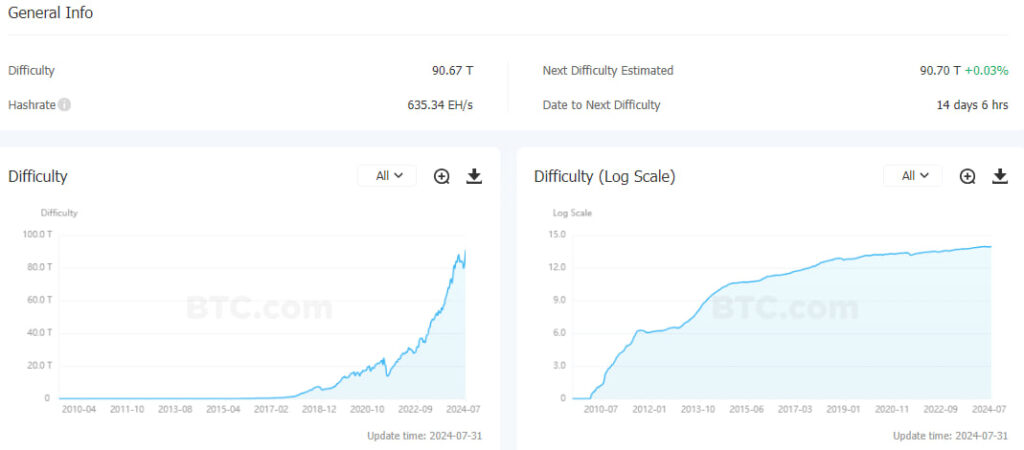Click the Hashrate info icon
The height and width of the screenshot is (450, 1024).
click(x=64, y=105)
